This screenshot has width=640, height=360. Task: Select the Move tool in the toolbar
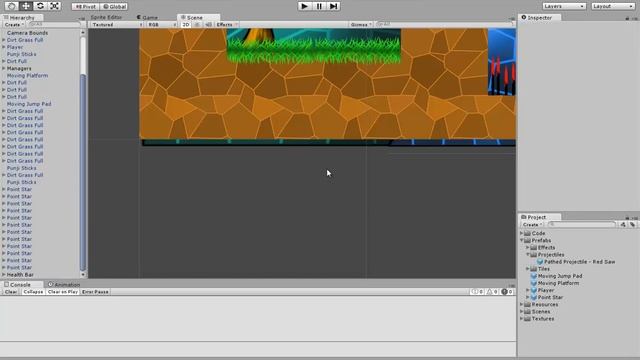(x=26, y=6)
